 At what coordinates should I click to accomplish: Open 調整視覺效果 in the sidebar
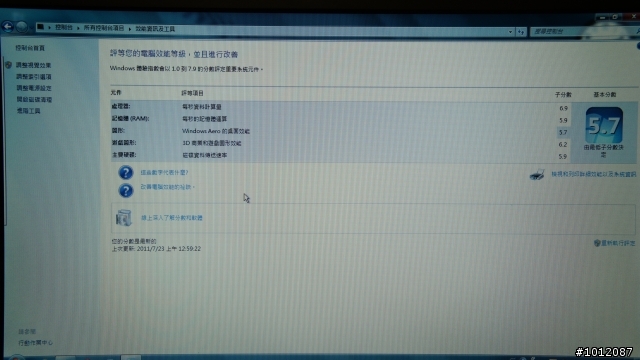pos(33,65)
